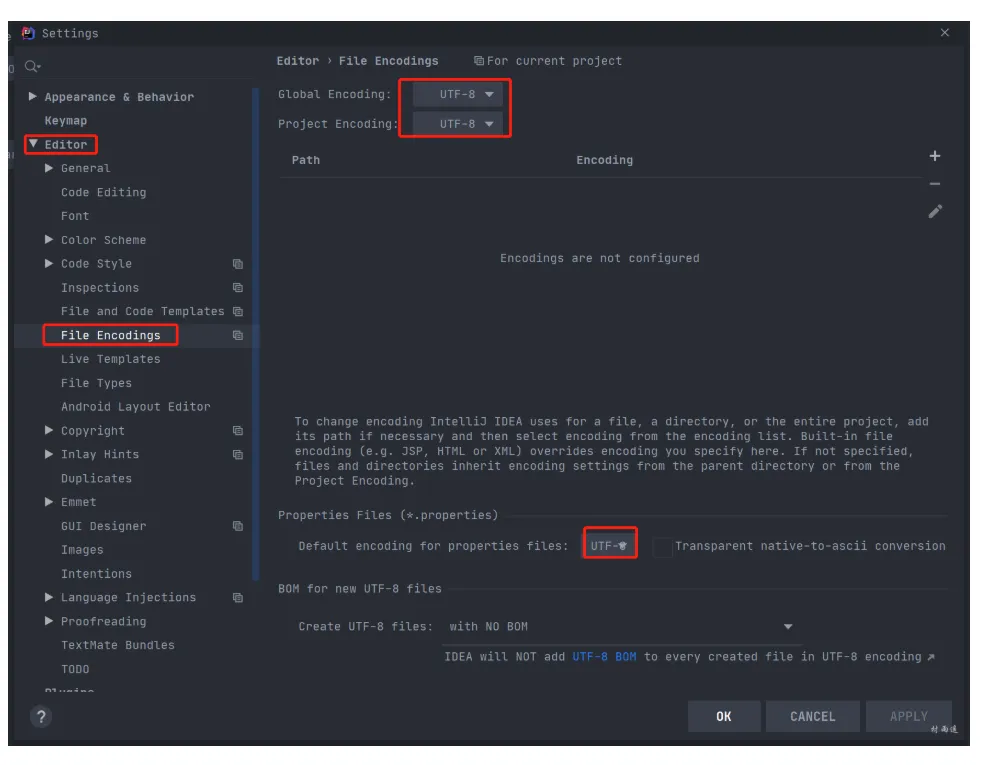Select Duplicates settings entry
This screenshot has width=985, height=765.
pyautogui.click(x=96, y=479)
